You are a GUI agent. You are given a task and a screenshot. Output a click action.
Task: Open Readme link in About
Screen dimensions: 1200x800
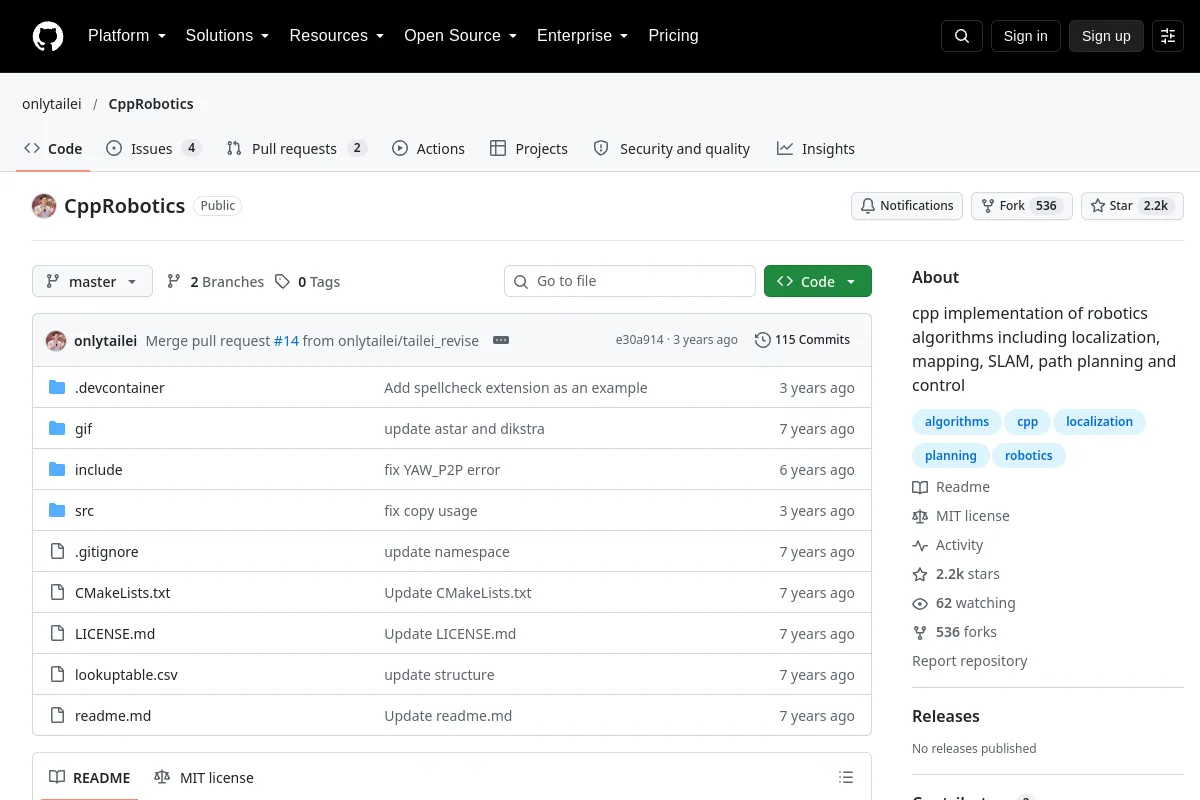951,487
